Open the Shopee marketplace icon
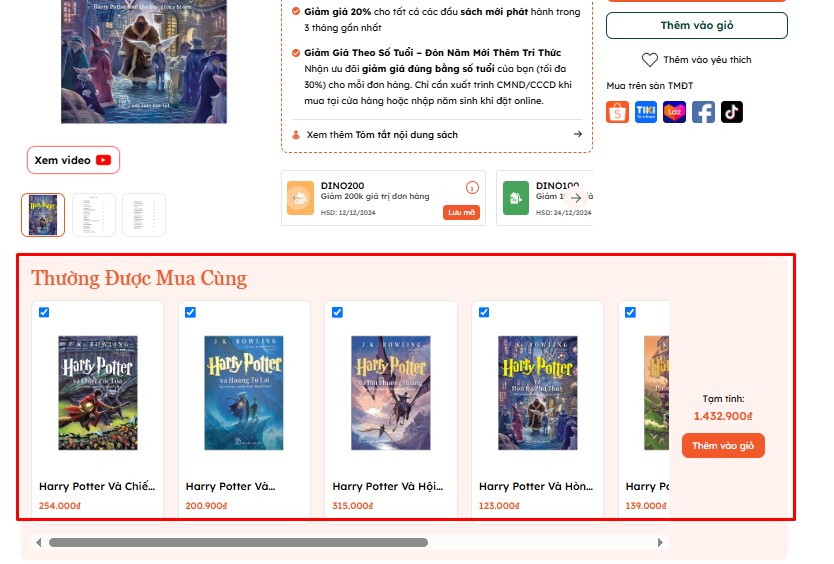This screenshot has height=564, width=834. (x=617, y=112)
